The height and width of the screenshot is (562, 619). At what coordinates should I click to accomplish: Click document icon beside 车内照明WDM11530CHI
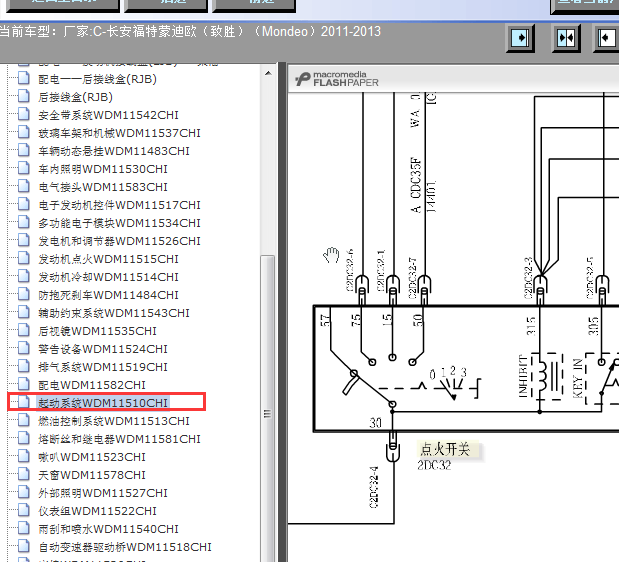24,168
